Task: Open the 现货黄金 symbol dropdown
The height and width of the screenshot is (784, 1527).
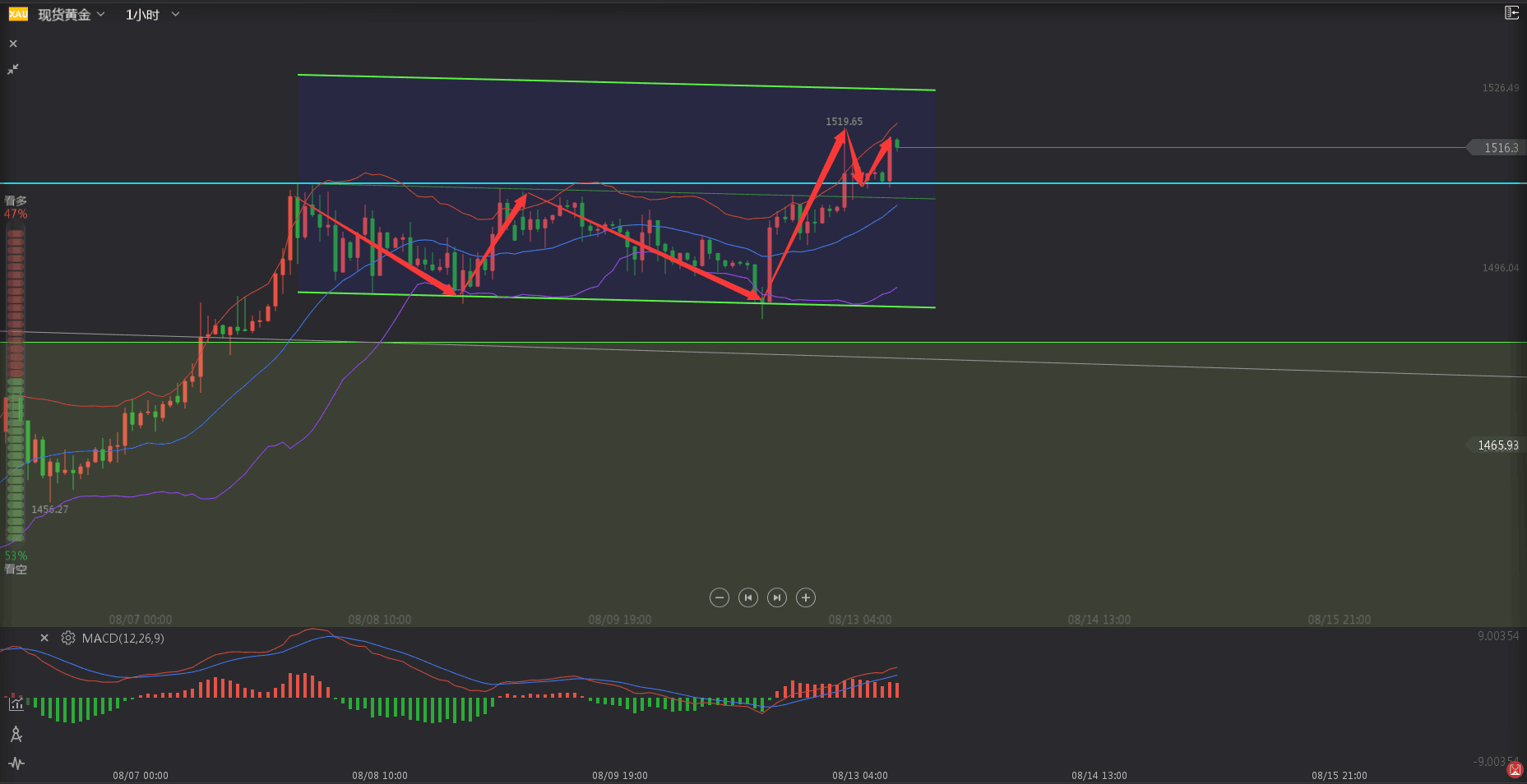Action: (x=72, y=15)
